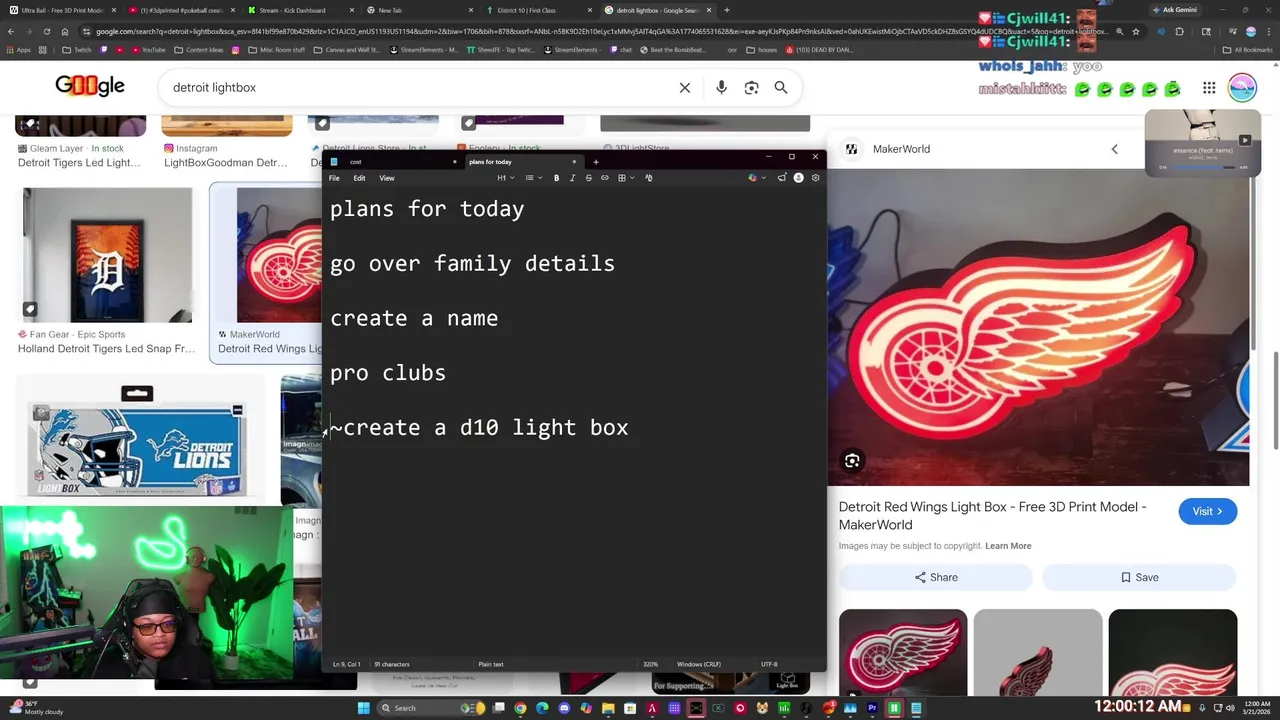Open the YouTube bookmark
This screenshot has height=720, width=1280.
[148, 49]
